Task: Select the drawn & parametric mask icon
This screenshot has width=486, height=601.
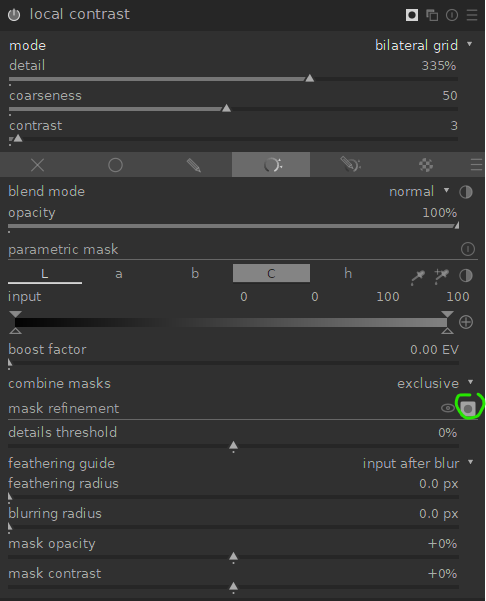Action: coord(351,164)
